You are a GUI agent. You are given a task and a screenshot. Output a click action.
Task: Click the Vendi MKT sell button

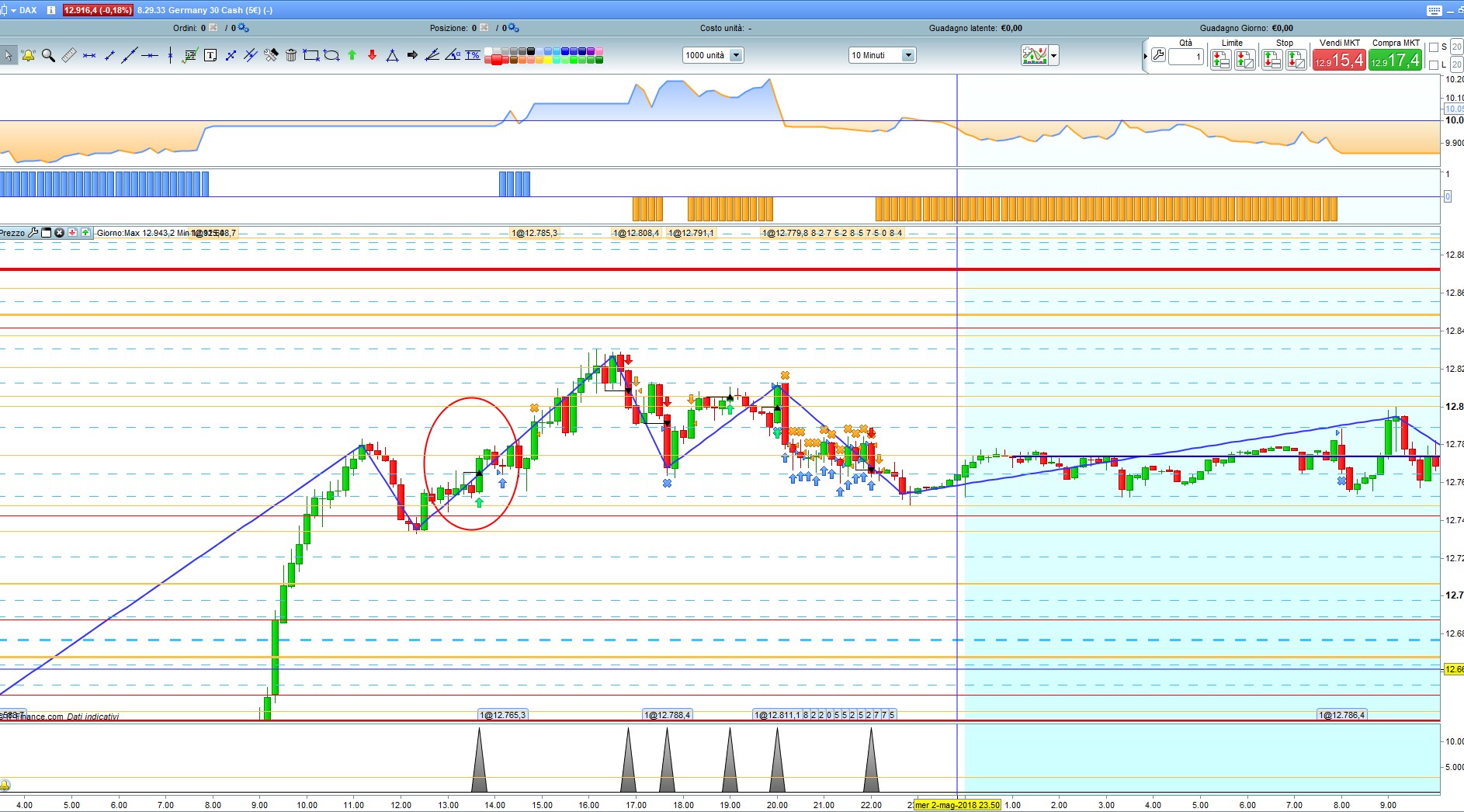(x=1339, y=60)
